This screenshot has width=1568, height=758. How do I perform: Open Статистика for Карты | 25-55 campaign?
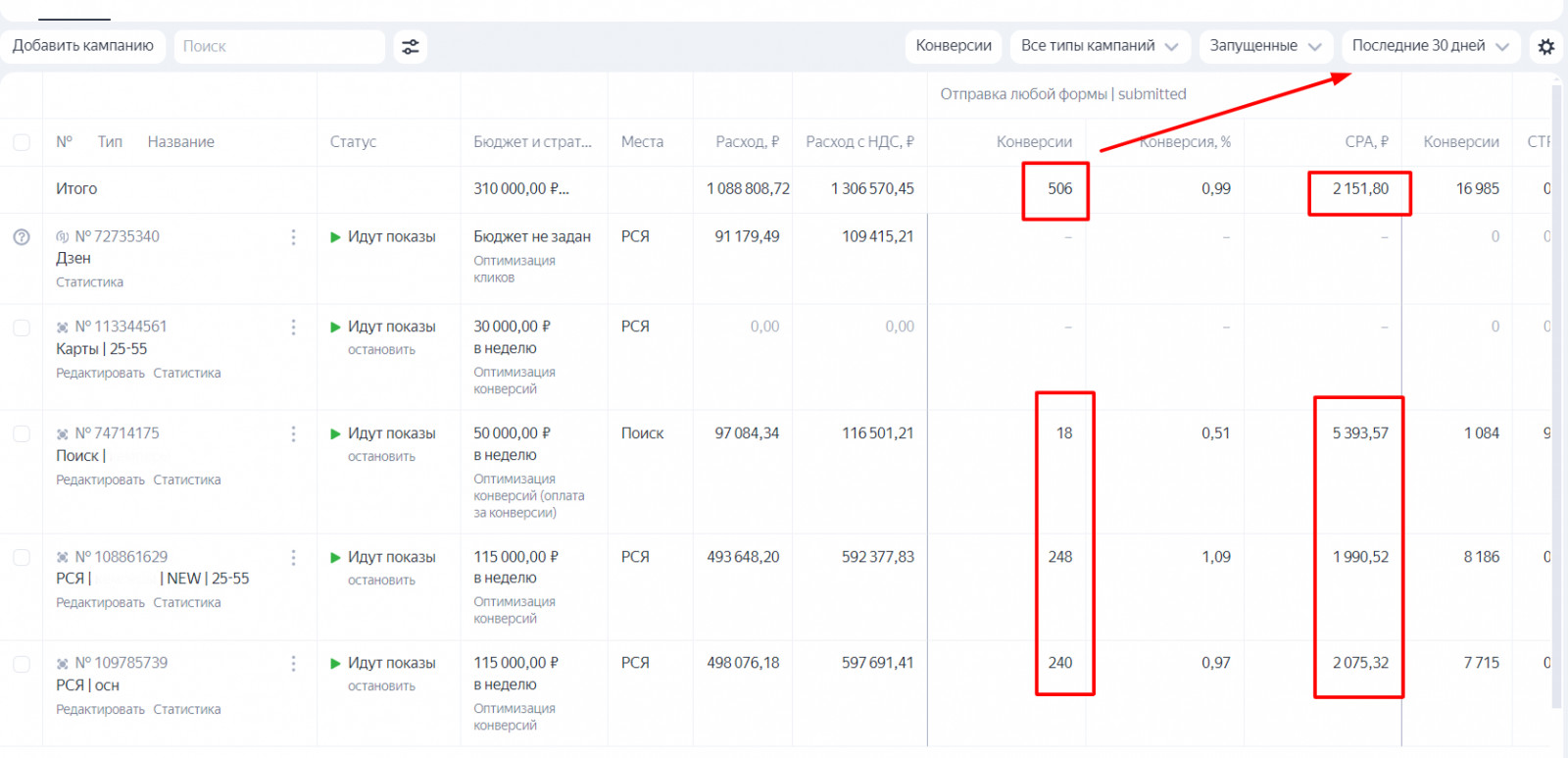tap(187, 374)
